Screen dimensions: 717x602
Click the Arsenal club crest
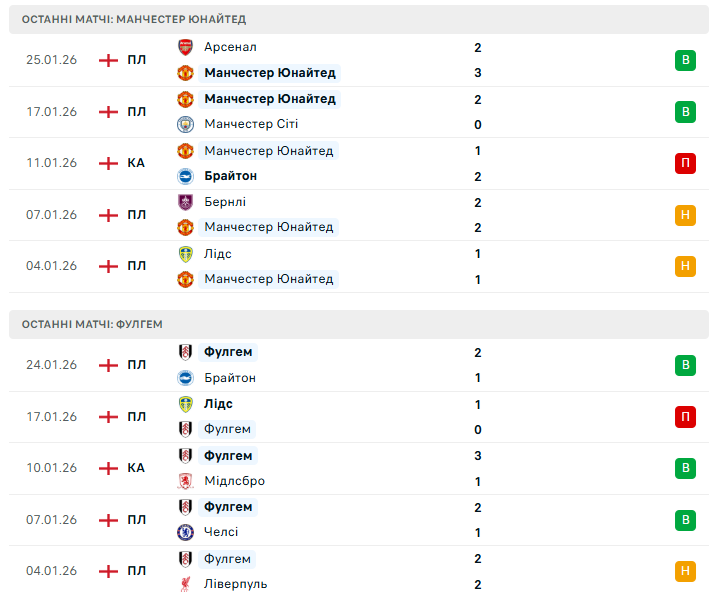[x=185, y=47]
